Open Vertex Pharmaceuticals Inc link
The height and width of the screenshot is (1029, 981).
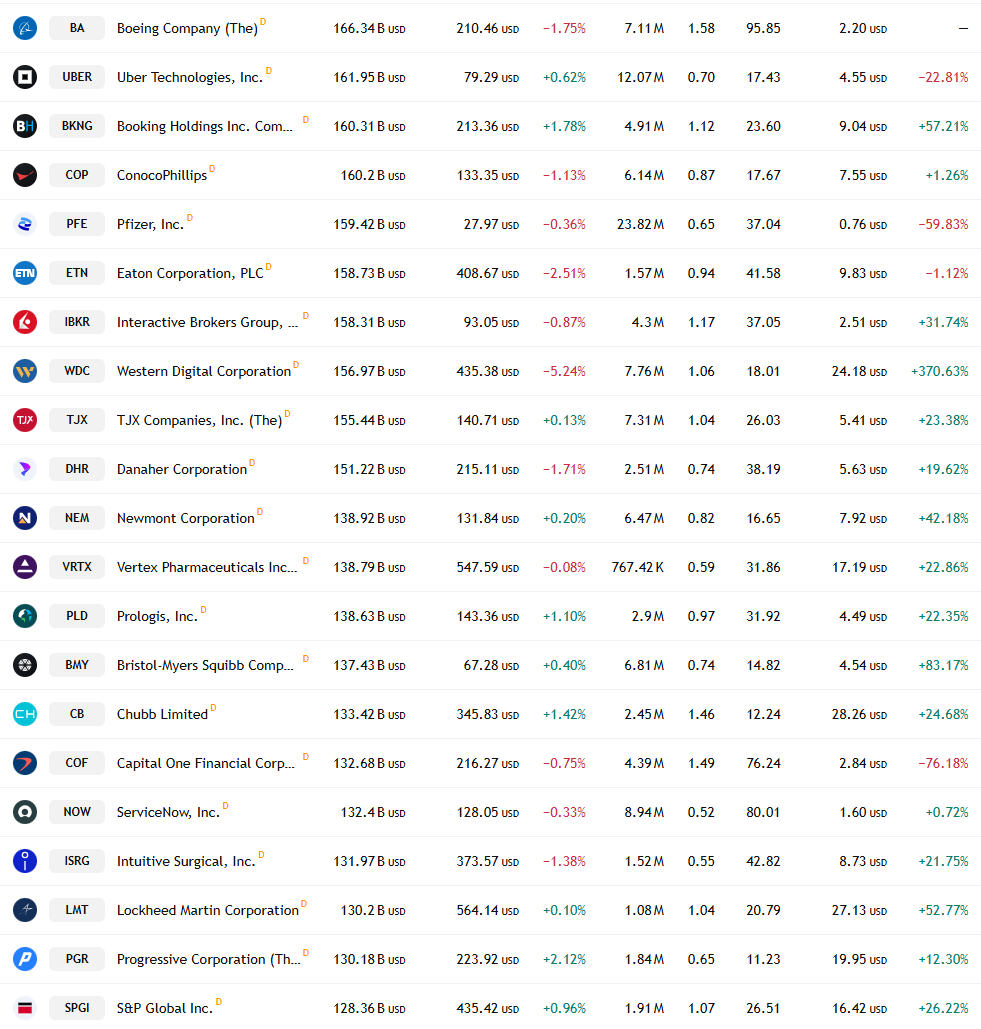pos(207,567)
